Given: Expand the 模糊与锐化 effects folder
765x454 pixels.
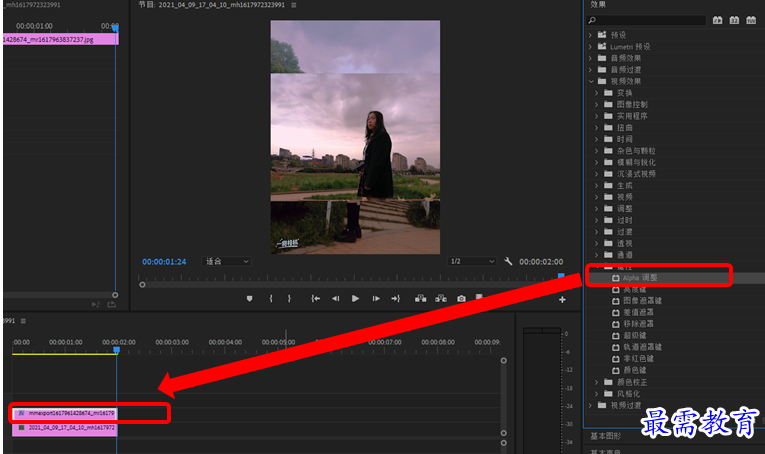Looking at the screenshot, I should pos(596,162).
